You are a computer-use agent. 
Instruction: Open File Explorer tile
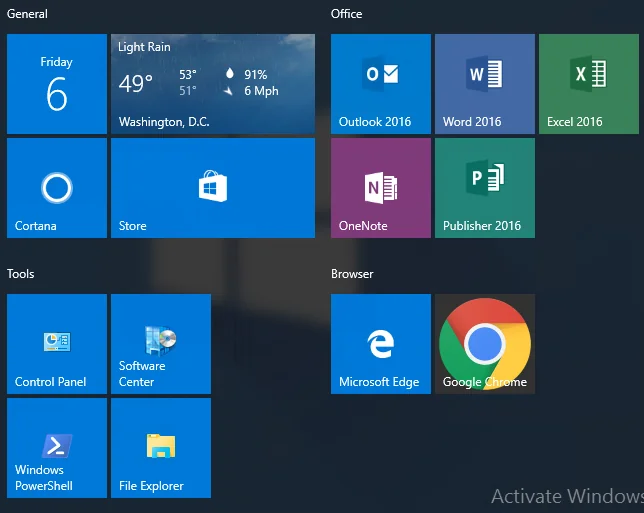pos(161,448)
